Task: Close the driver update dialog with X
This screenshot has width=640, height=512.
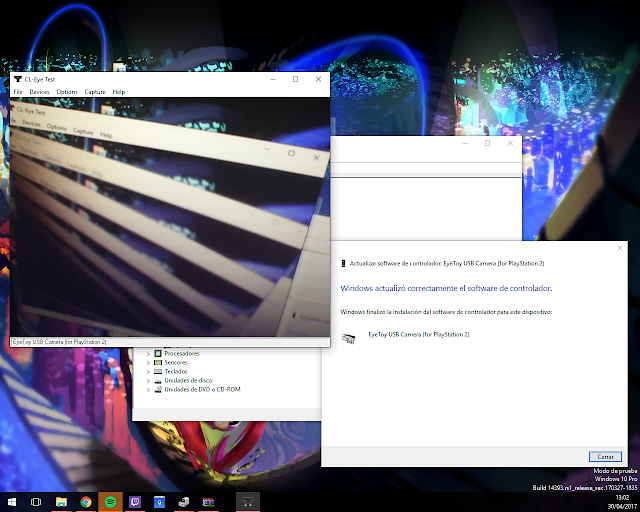Action: pyautogui.click(x=620, y=248)
